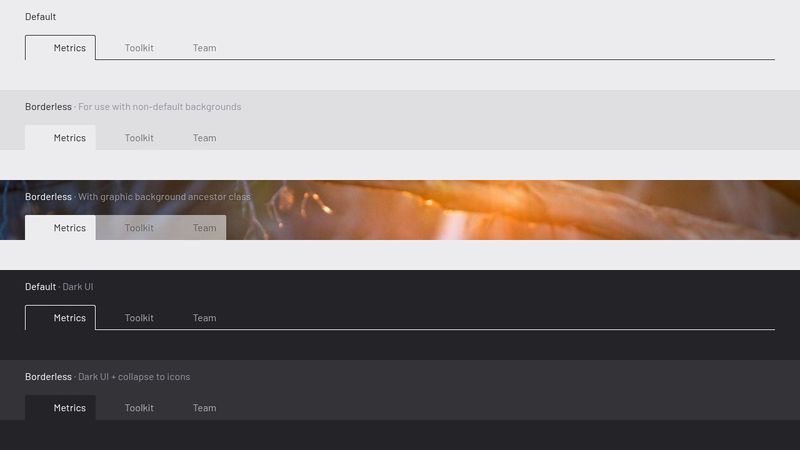The height and width of the screenshot is (450, 800).
Task: Click "With graphic background ancestor class" label
Action: 164,197
